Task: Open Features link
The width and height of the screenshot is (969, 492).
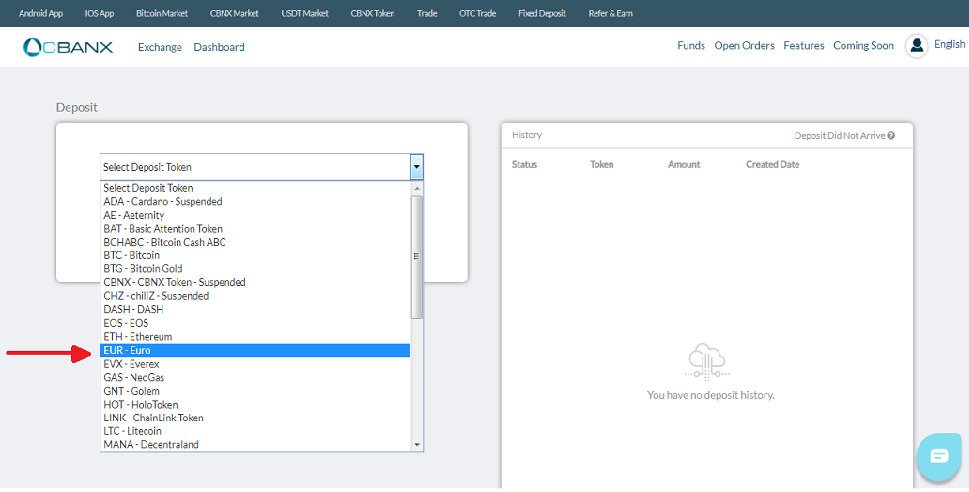Action: [x=804, y=45]
